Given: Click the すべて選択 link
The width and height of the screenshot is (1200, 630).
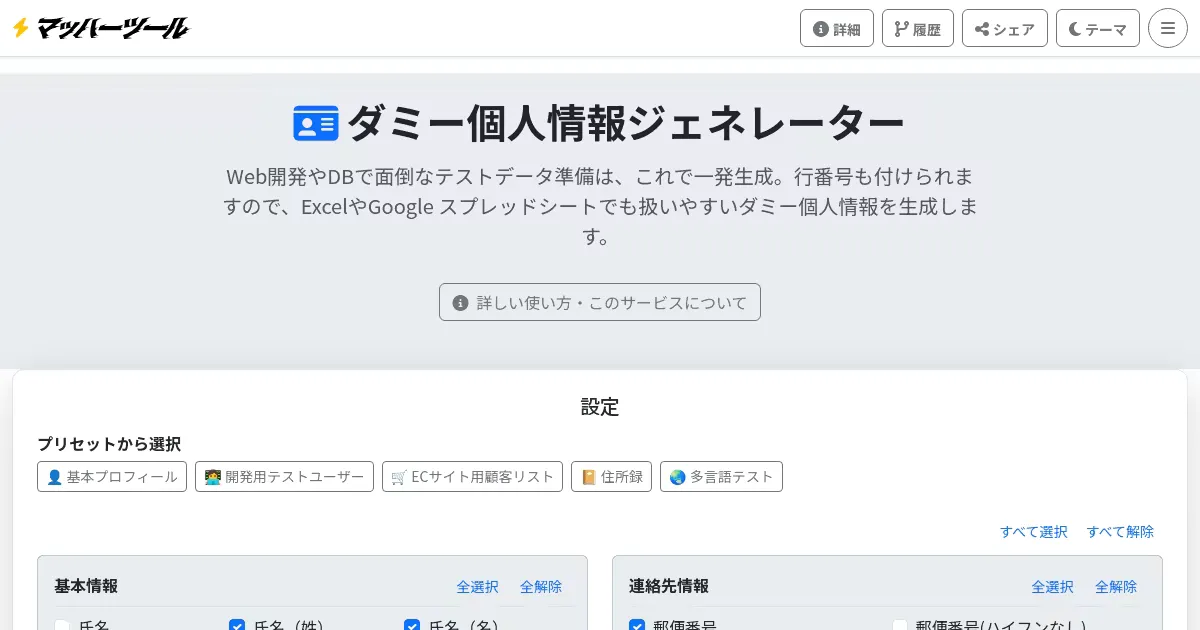Looking at the screenshot, I should coord(1033,532).
